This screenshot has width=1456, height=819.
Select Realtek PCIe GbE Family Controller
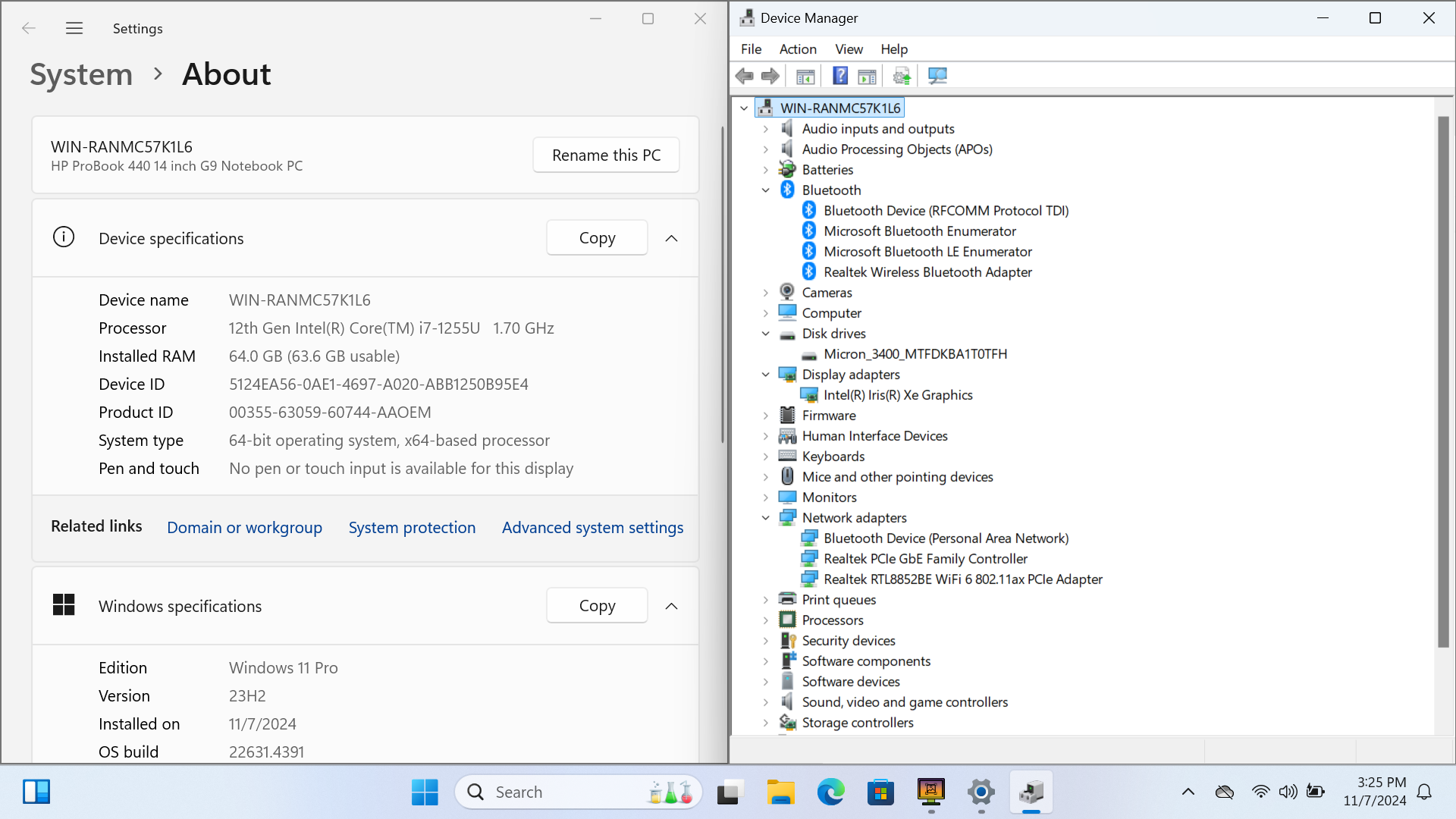point(925,558)
